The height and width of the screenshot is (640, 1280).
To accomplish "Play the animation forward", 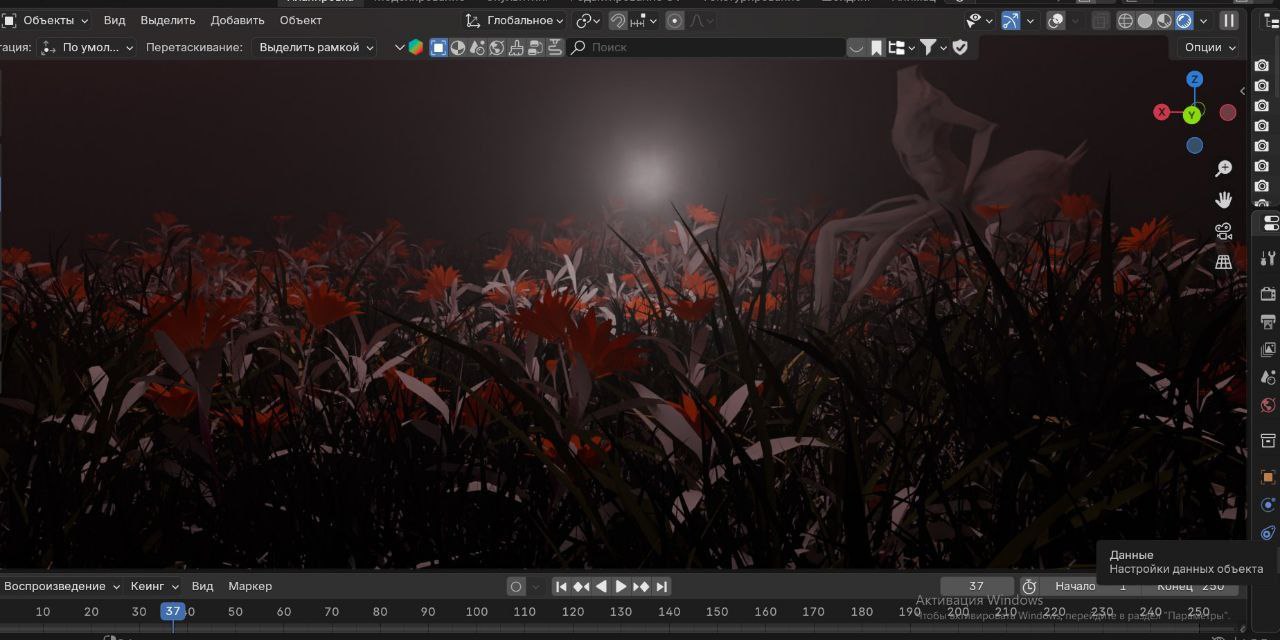I will point(621,586).
